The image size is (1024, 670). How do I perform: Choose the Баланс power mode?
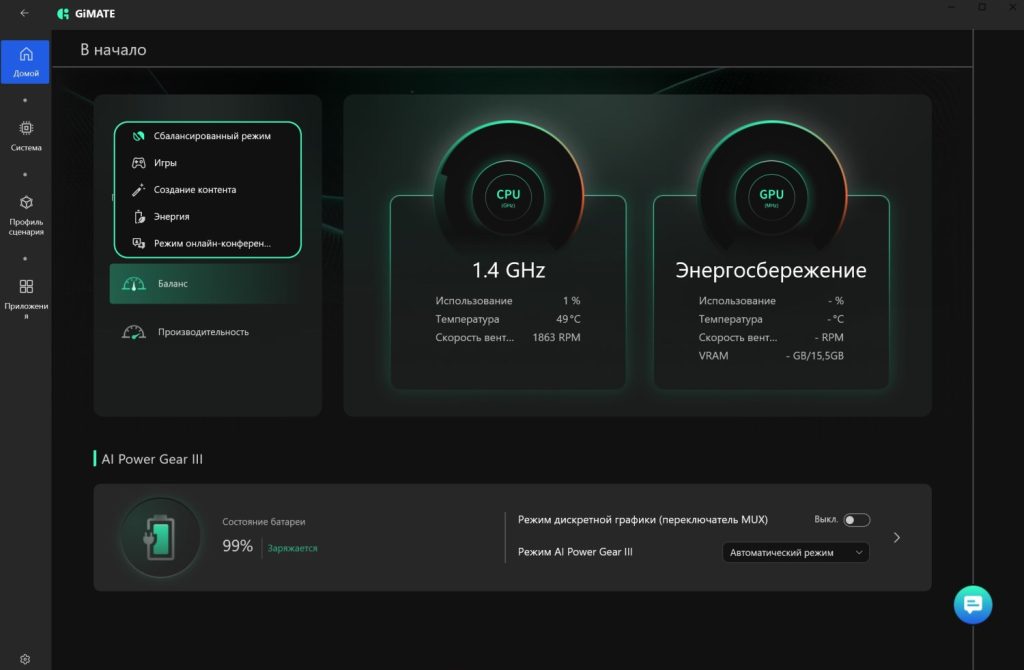(208, 283)
